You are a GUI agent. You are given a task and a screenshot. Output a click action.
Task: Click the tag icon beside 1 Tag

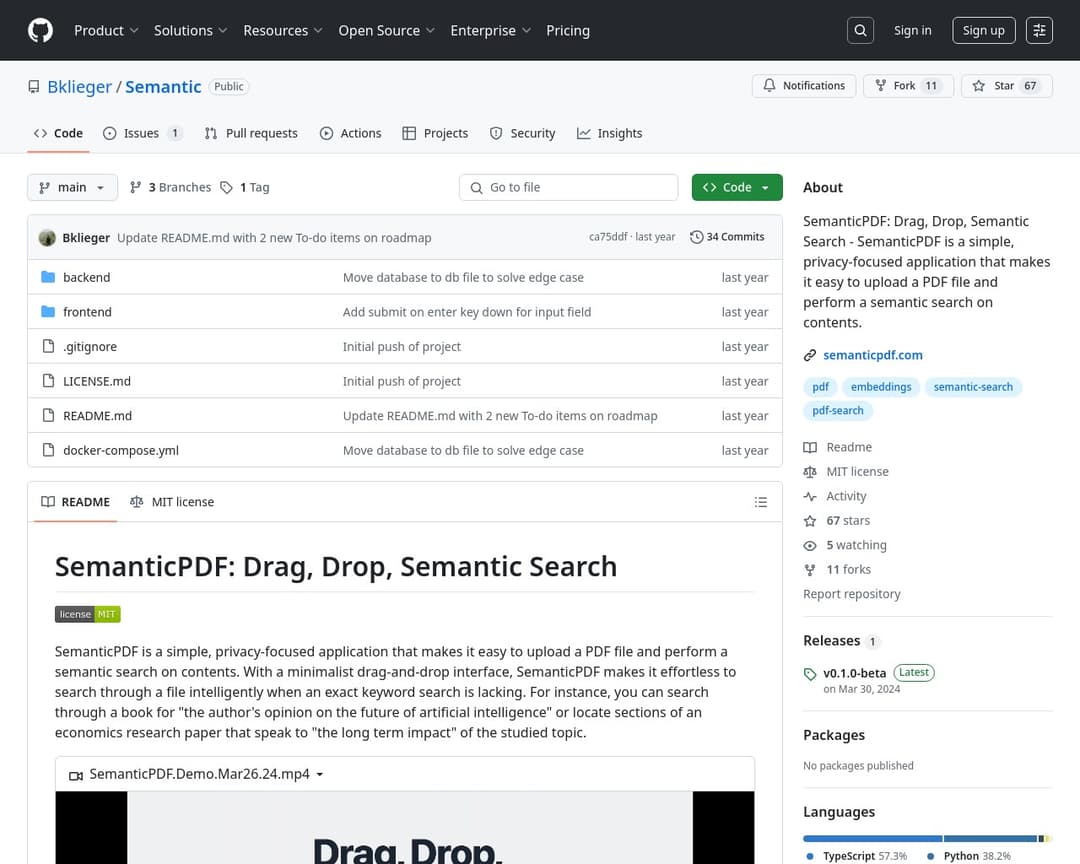point(227,187)
